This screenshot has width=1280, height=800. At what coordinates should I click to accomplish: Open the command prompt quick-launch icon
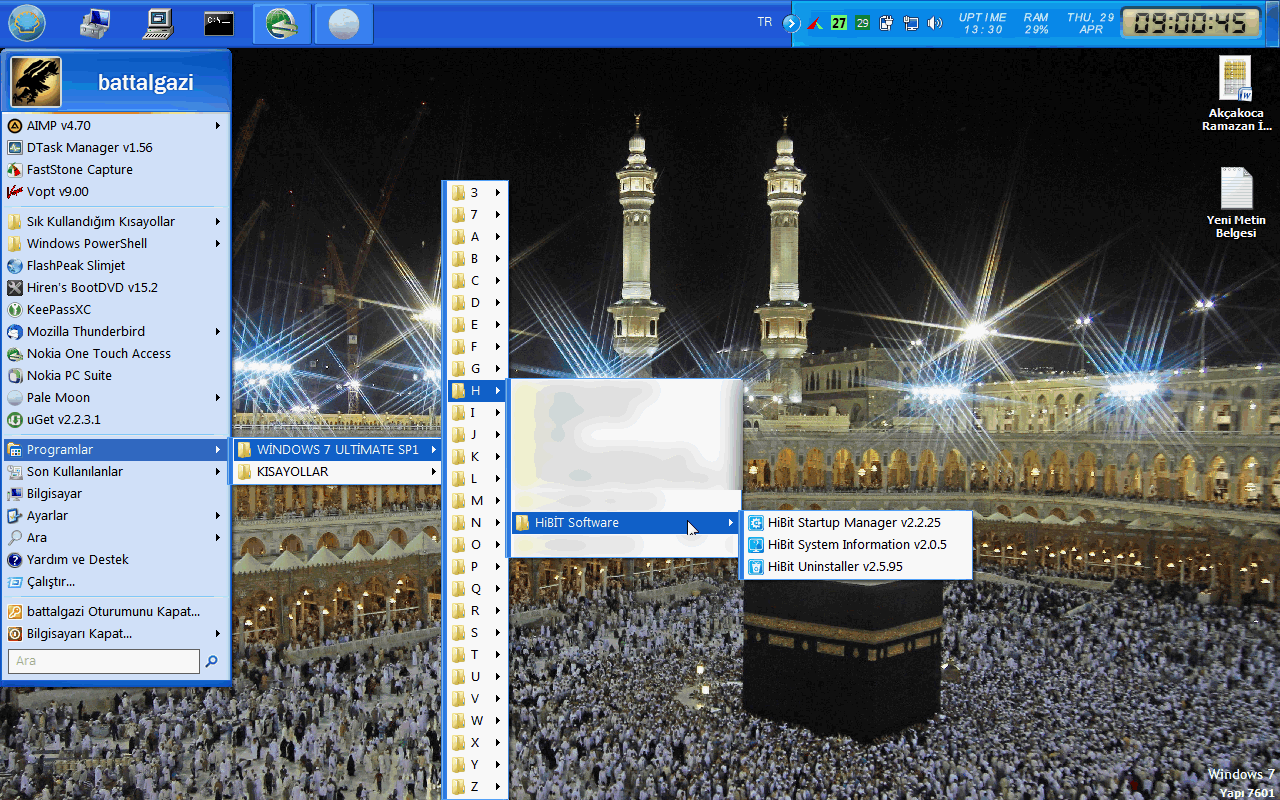click(x=219, y=23)
